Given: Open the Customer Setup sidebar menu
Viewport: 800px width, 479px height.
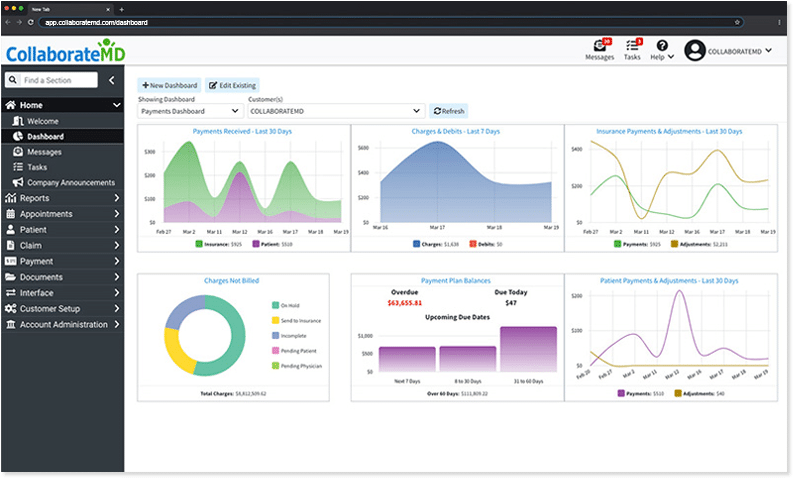Looking at the screenshot, I should pos(63,310).
